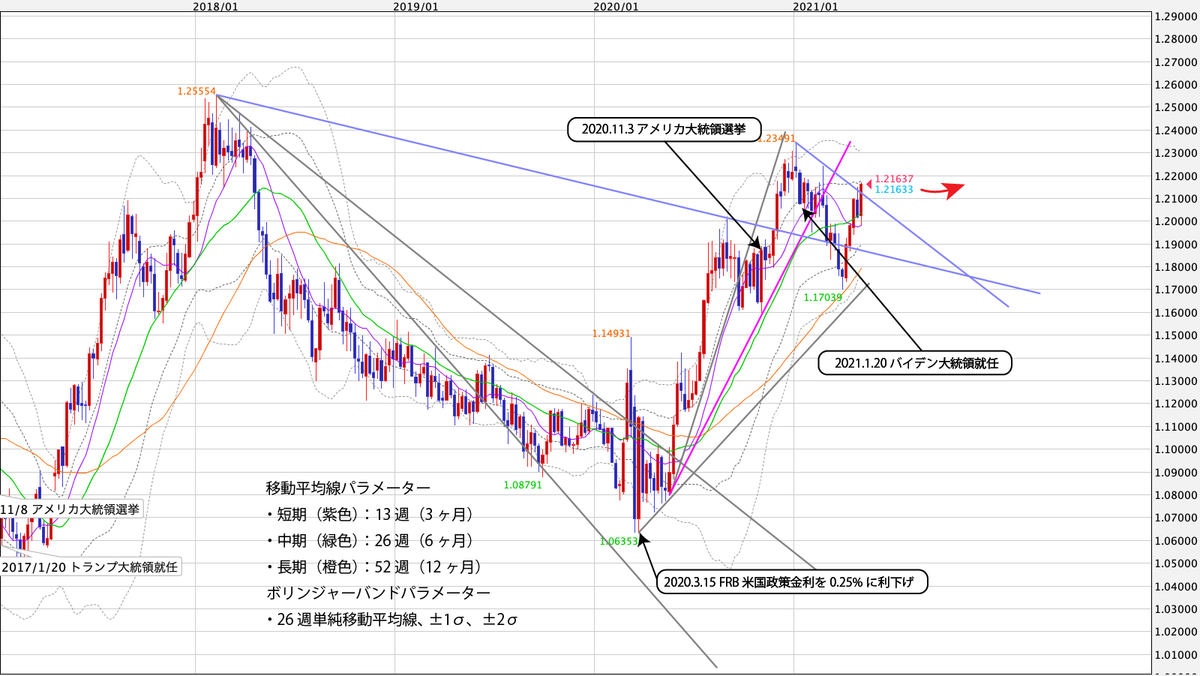
Task: Select the 中期（緑色）：26週 line
Action: click(368, 541)
